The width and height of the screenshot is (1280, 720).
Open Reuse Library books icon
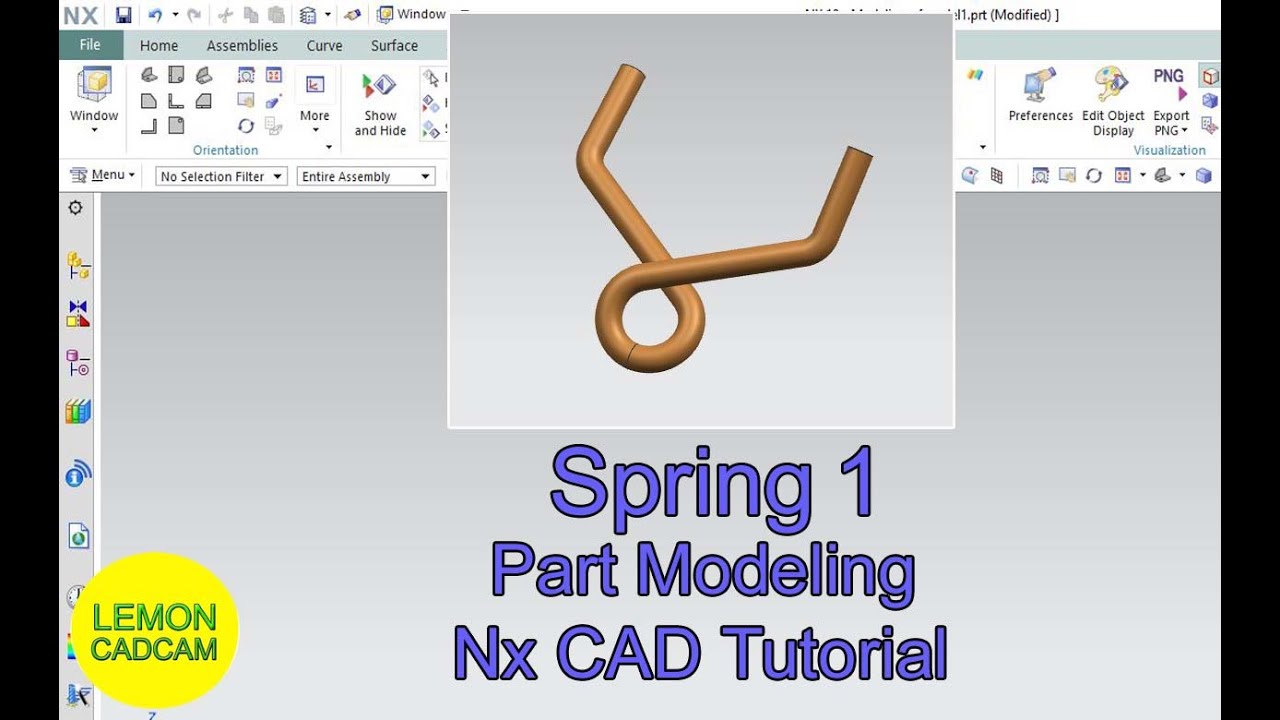[78, 411]
